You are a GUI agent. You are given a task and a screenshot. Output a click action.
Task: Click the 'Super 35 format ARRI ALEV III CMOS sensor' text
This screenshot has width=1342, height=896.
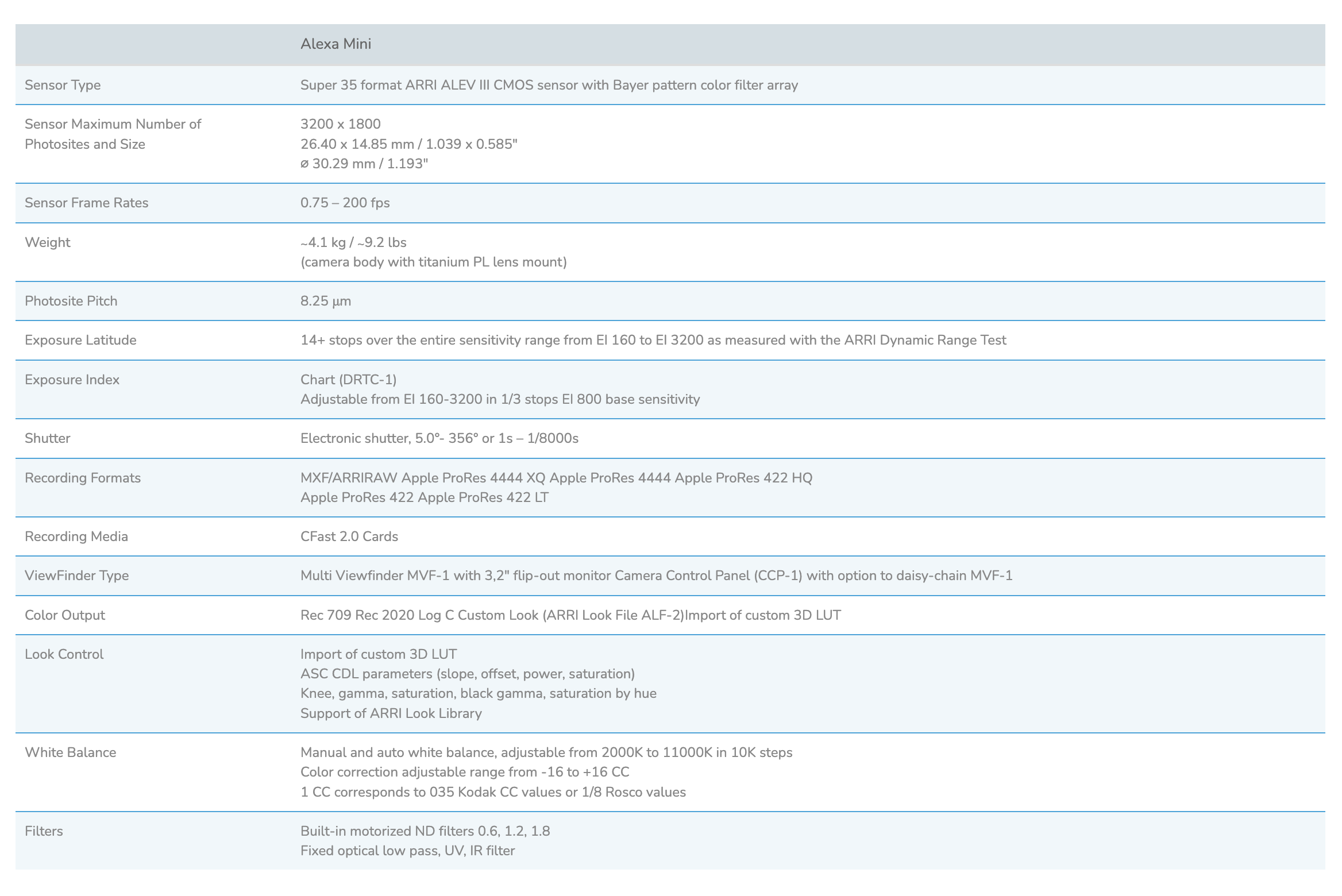tap(439, 85)
